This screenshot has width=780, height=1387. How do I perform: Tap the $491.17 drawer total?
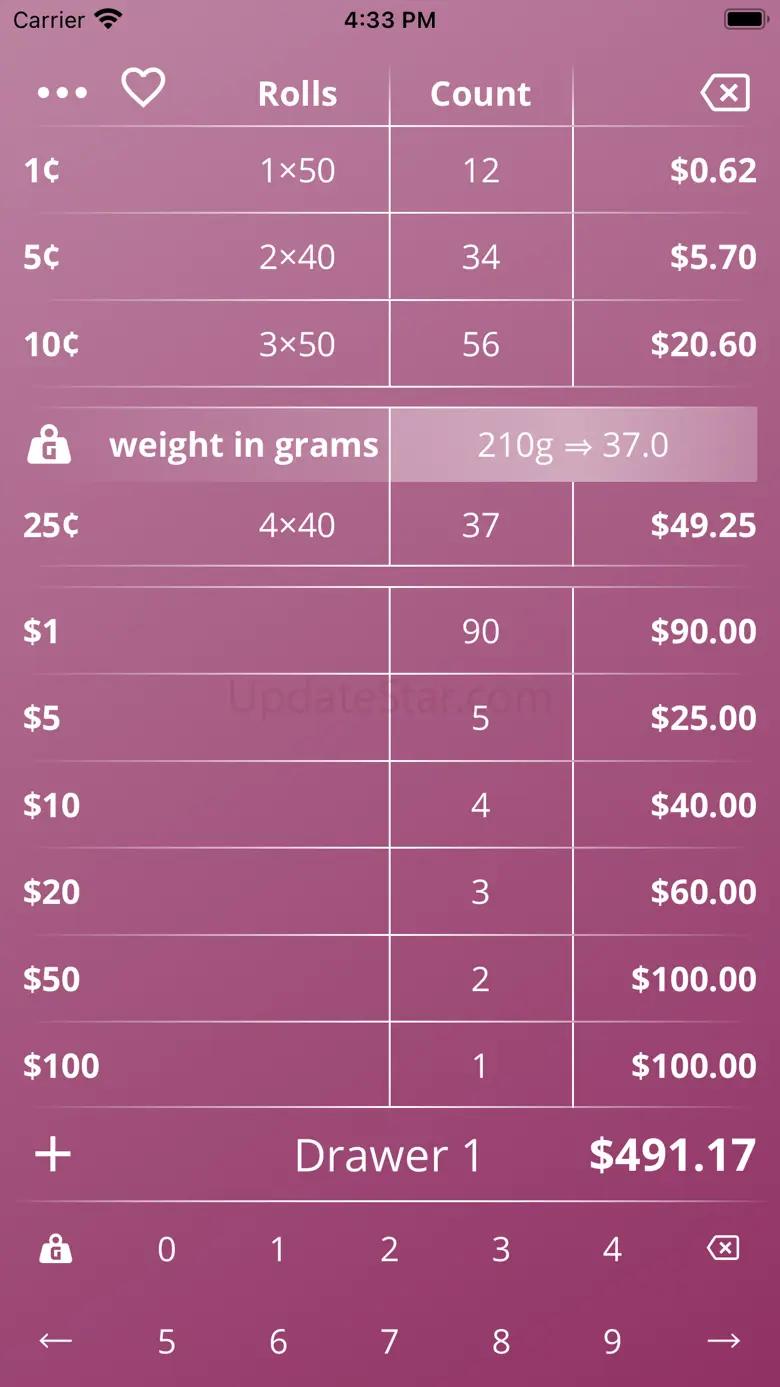[x=672, y=1156]
